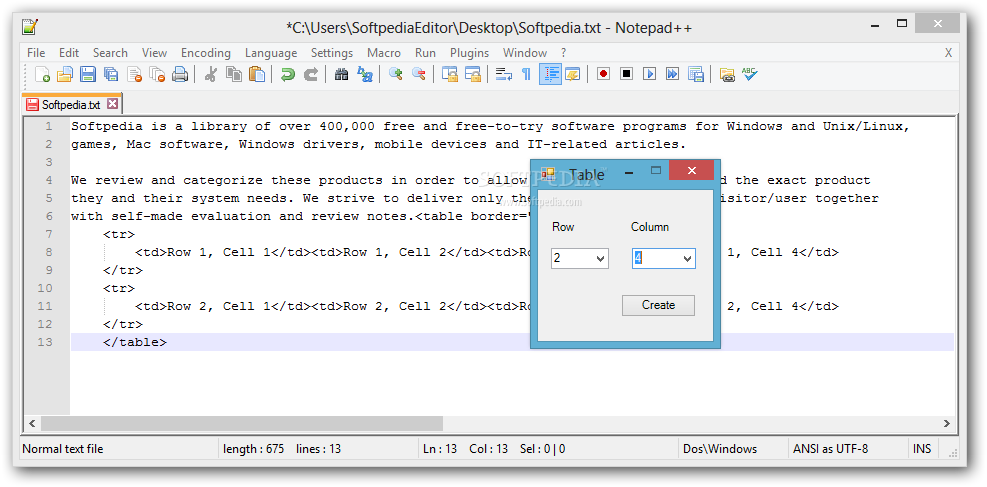Toggle Word wrap toolbar icon

504,74
